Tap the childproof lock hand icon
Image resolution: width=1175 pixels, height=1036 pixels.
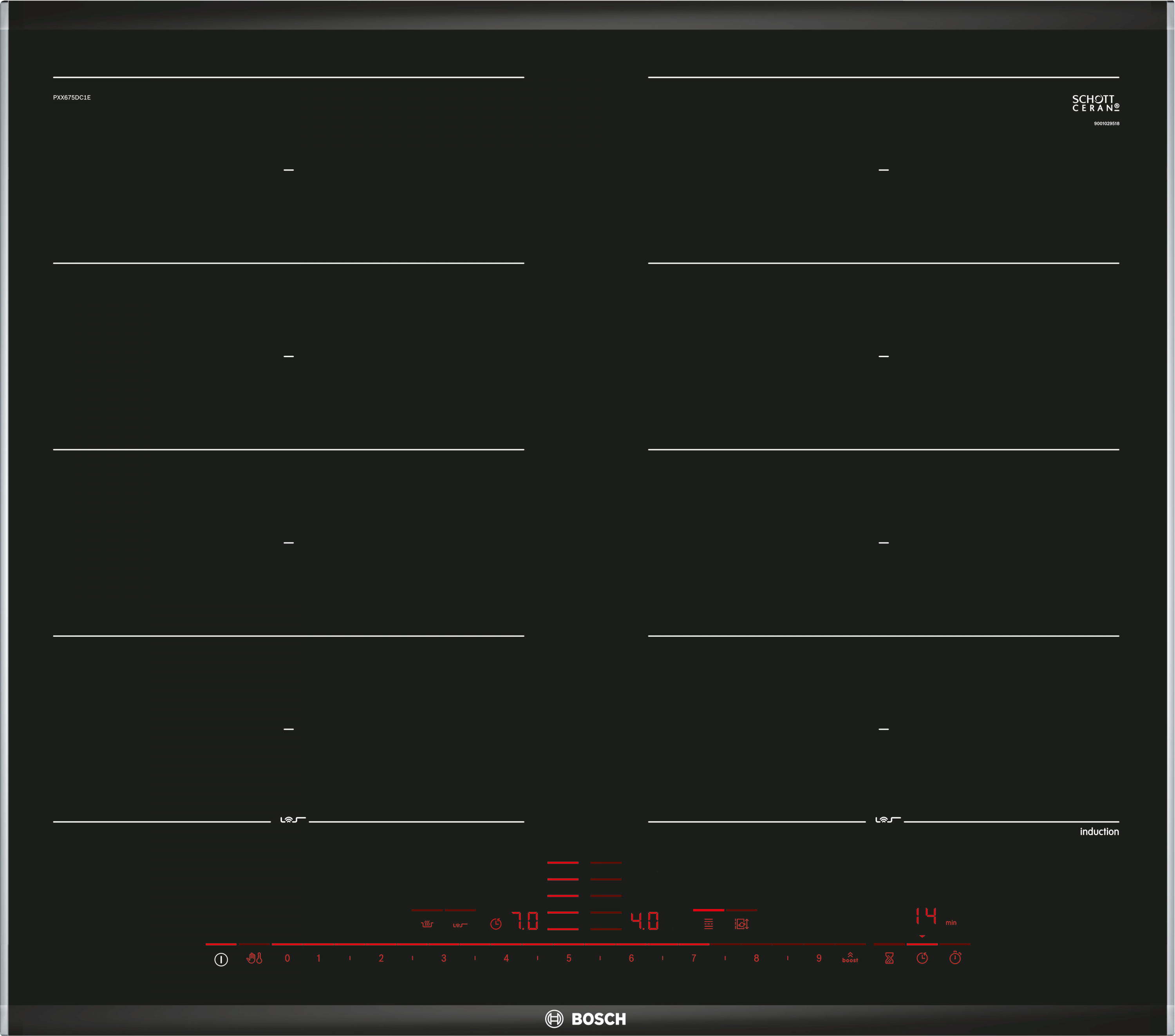click(254, 958)
